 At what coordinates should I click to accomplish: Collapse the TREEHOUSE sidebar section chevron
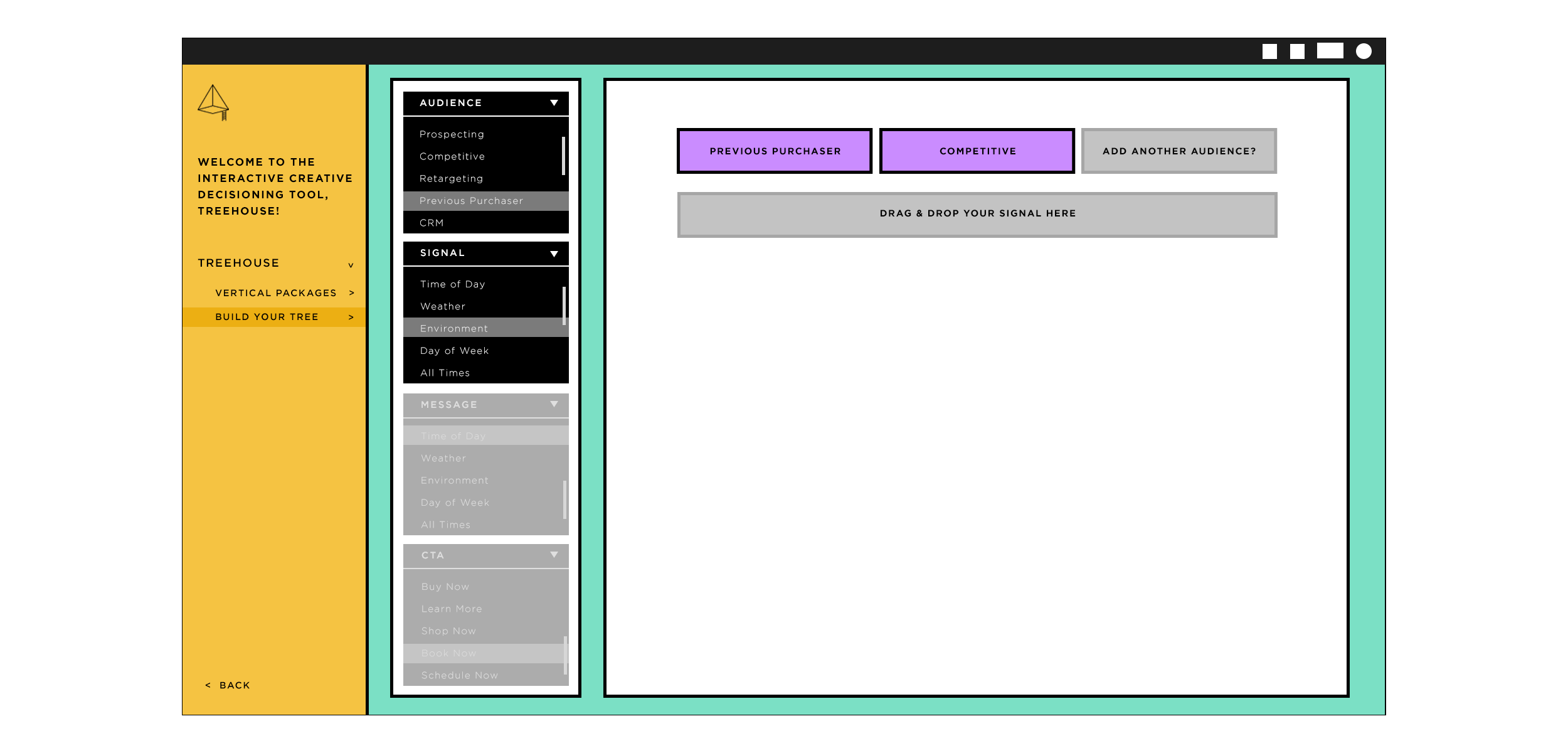coord(351,265)
